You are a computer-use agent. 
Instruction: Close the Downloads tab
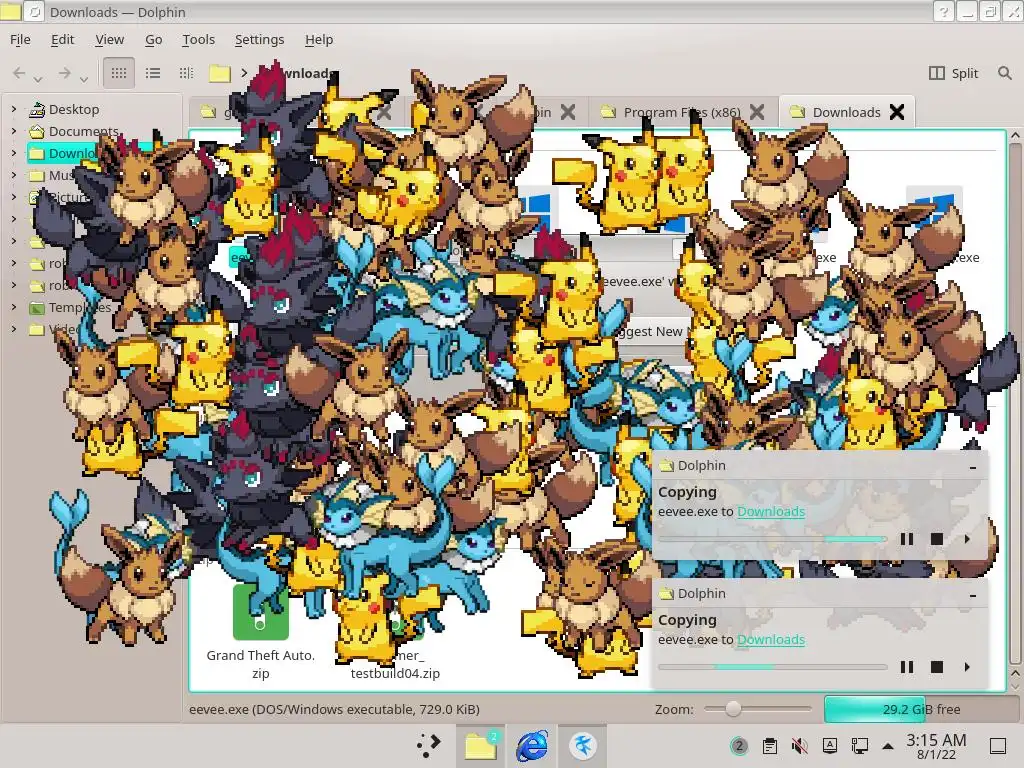click(897, 112)
